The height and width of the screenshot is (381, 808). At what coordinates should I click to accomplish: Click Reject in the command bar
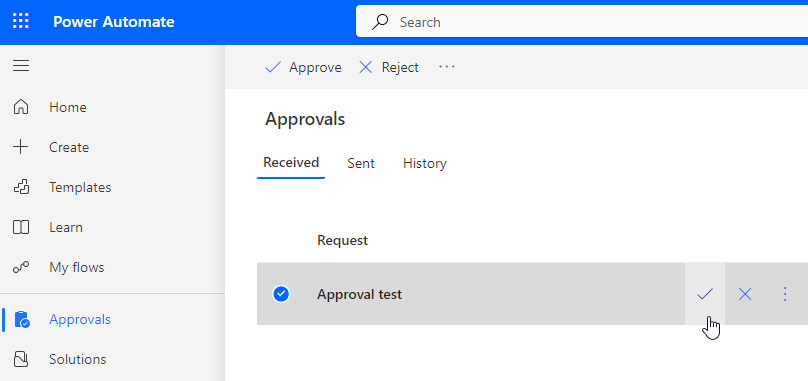[389, 68]
